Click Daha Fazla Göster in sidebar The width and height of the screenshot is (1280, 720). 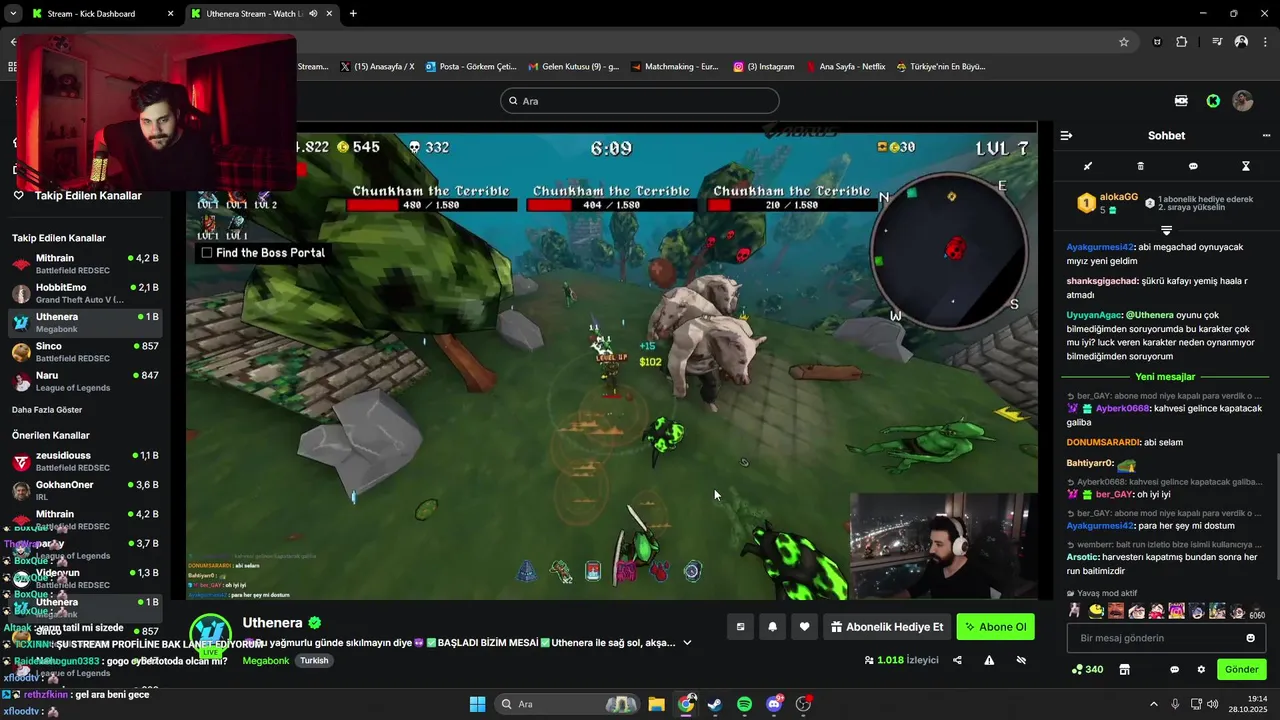coord(47,410)
